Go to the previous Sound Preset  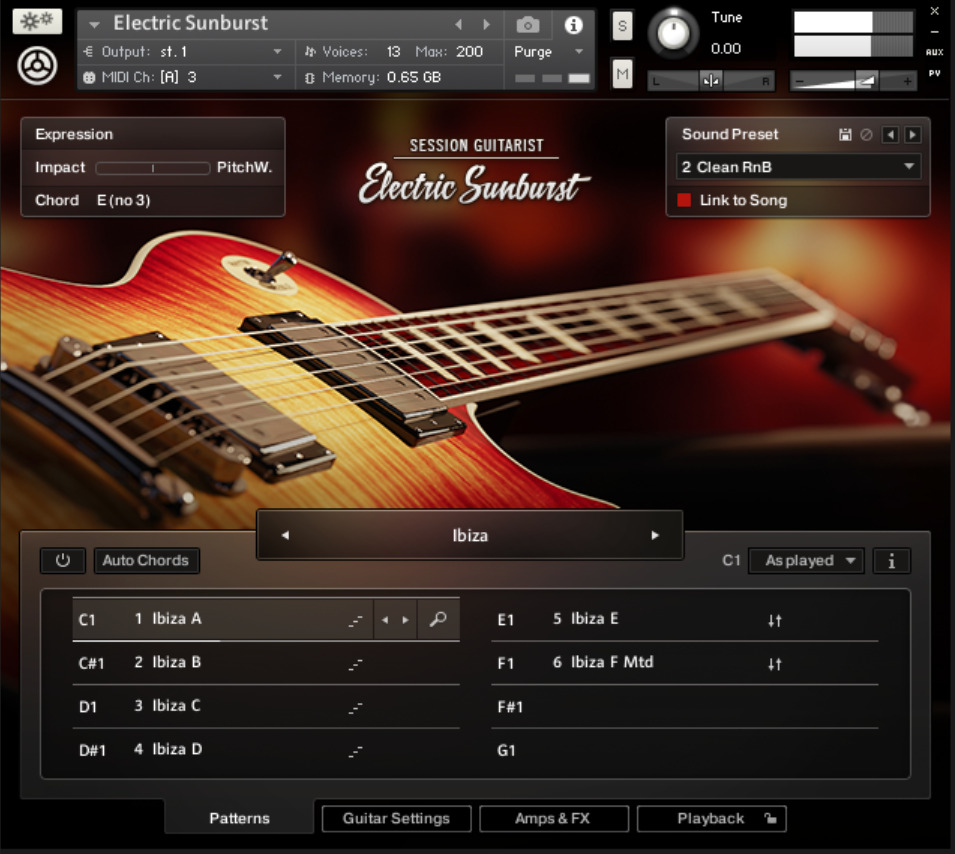pyautogui.click(x=890, y=135)
